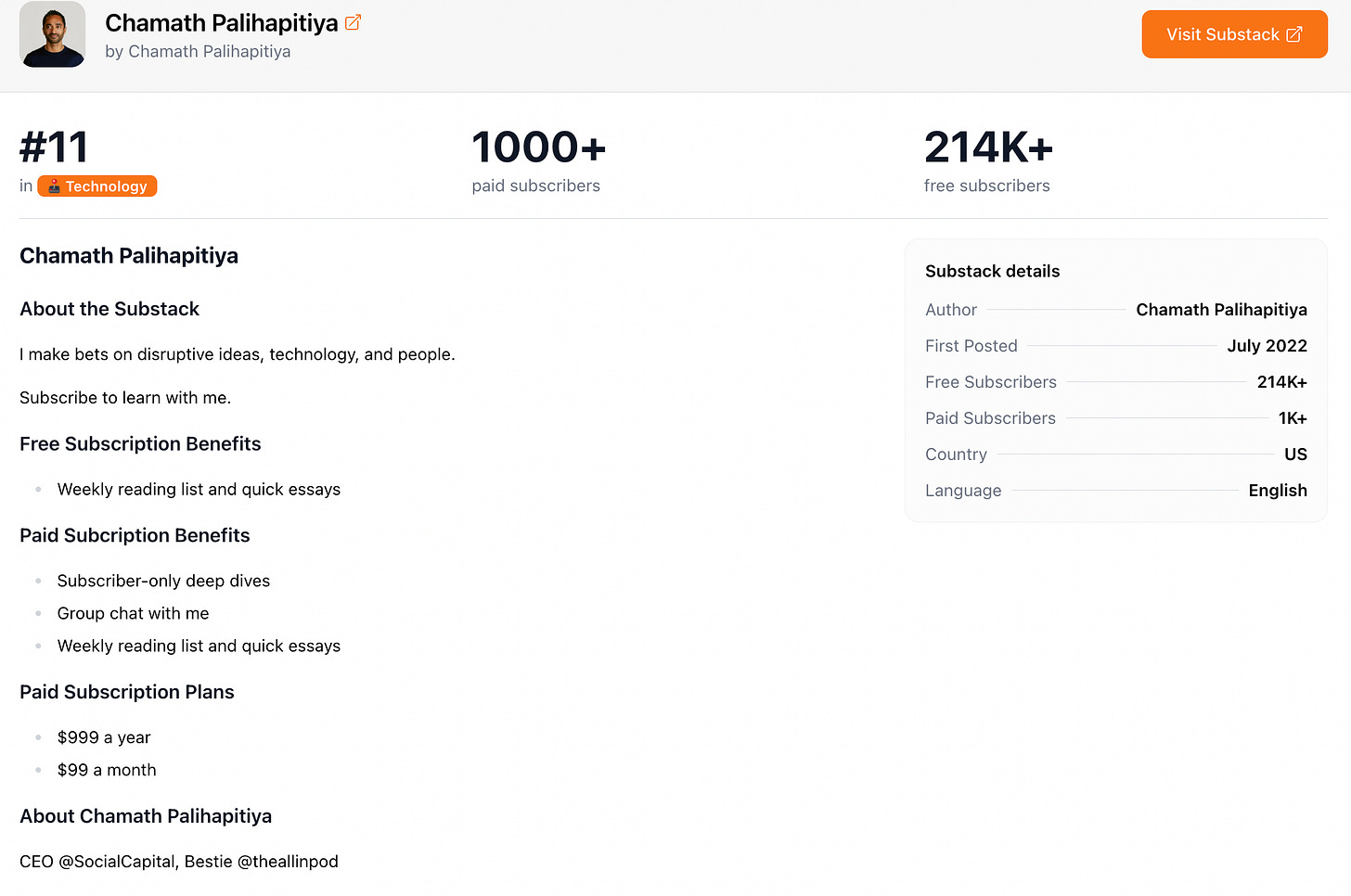Click the 'Author' label in Substack details
This screenshot has width=1351, height=896.
pos(951,310)
